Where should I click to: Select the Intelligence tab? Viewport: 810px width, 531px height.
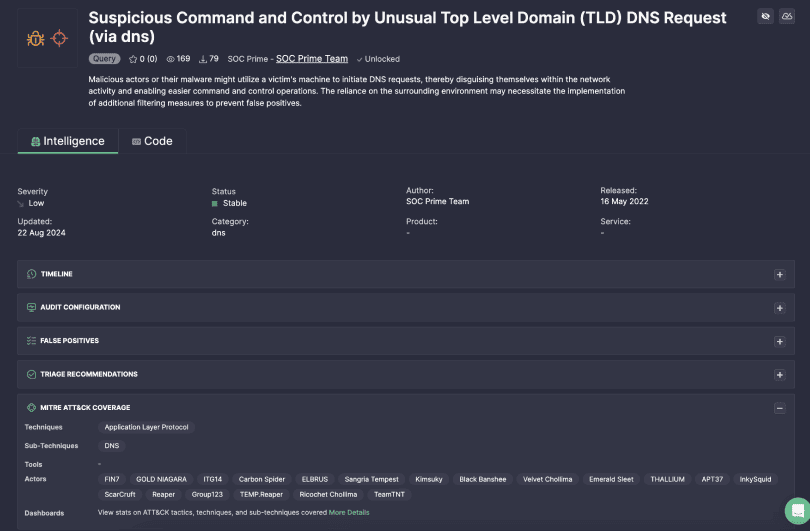[x=68, y=142]
